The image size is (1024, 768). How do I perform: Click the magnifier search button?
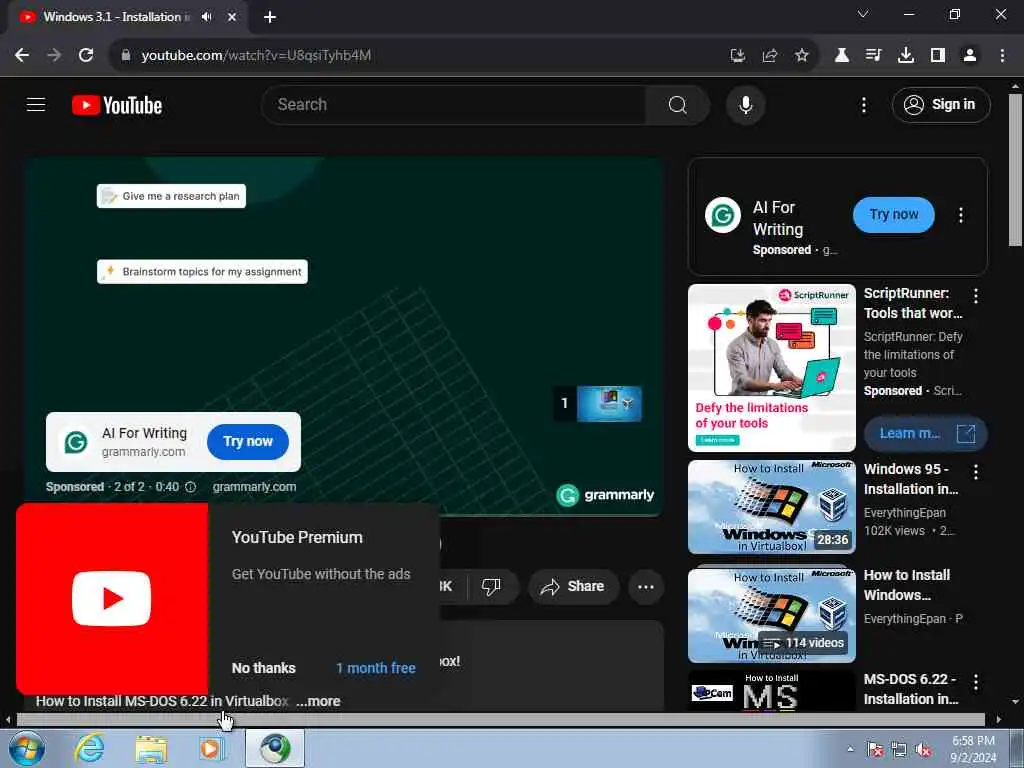click(678, 104)
